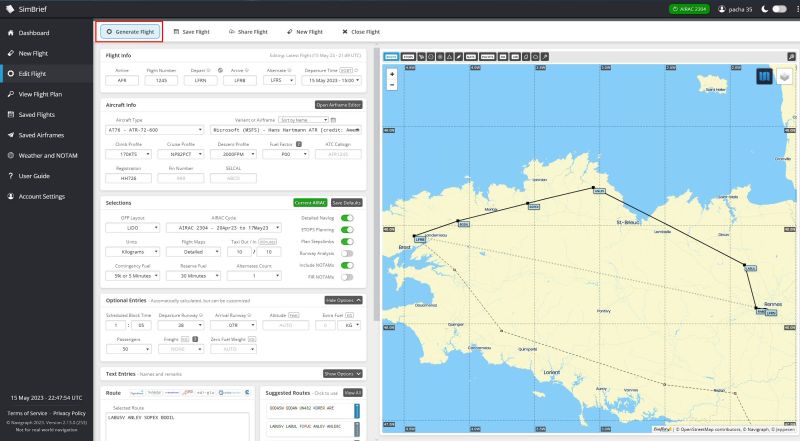800x441 pixels.
Task: Open the Aircraft Type dropdown
Action: [x=155, y=130]
